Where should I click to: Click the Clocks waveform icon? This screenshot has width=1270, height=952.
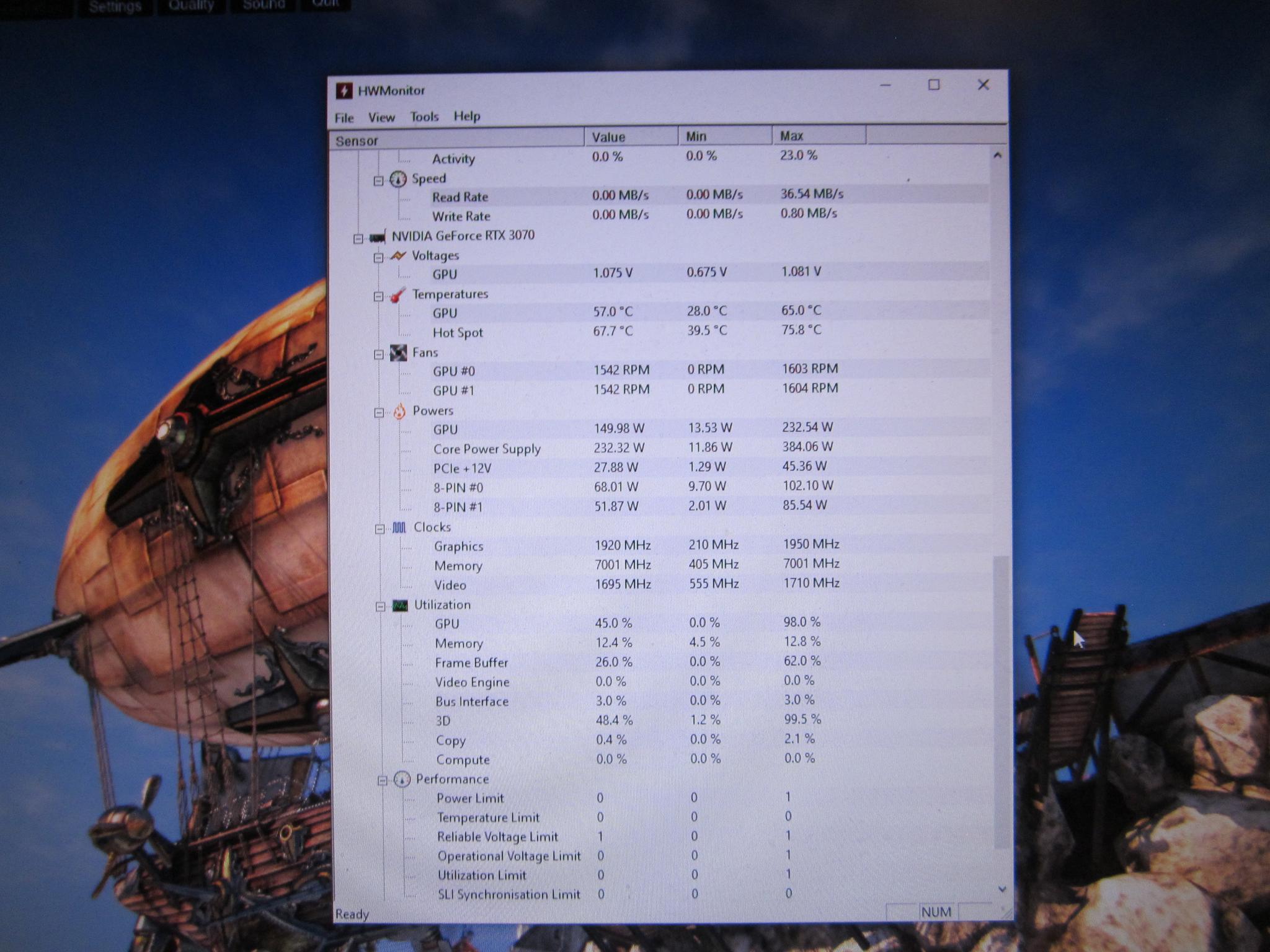(399, 527)
